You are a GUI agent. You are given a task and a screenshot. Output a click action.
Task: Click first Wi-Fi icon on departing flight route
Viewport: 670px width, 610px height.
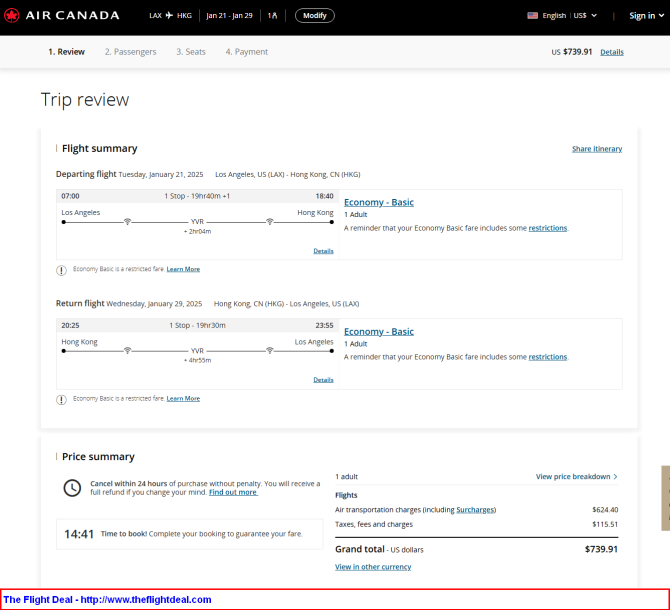point(127,221)
